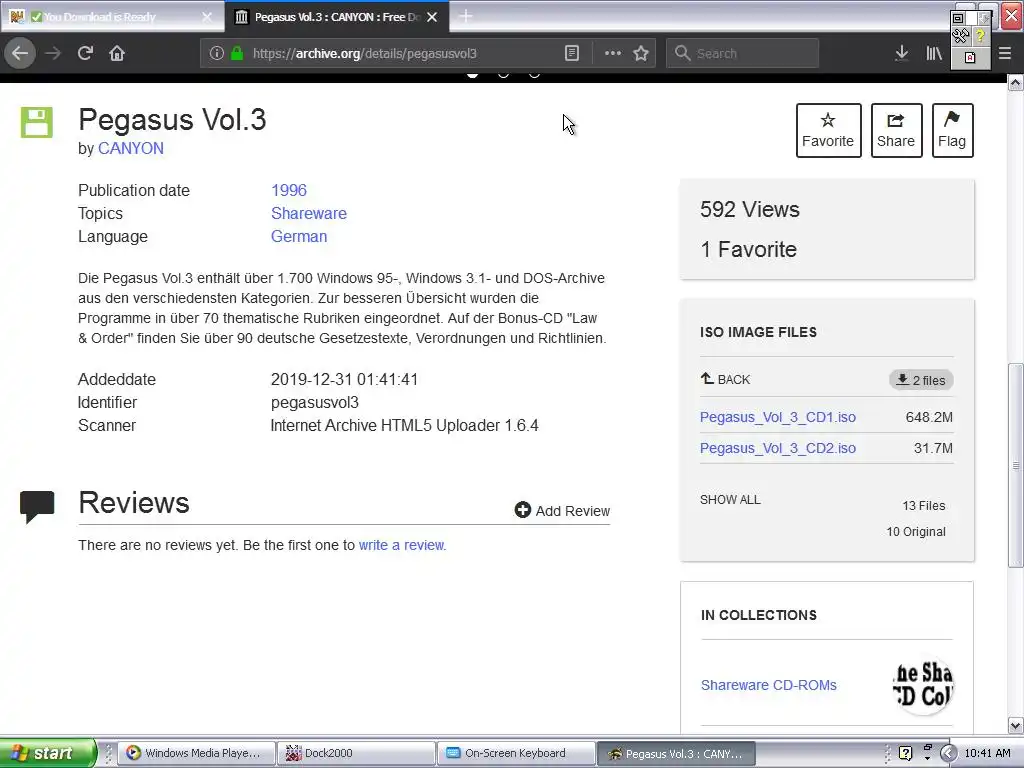Click BACK in ISO image files
The height and width of the screenshot is (768, 1024).
click(725, 379)
